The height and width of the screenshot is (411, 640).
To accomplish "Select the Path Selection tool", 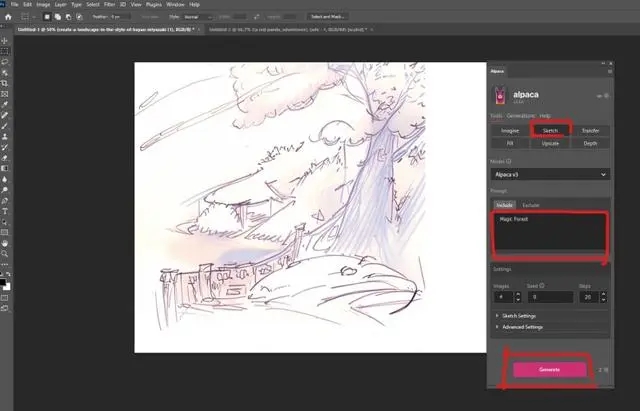I will pyautogui.click(x=4, y=222).
